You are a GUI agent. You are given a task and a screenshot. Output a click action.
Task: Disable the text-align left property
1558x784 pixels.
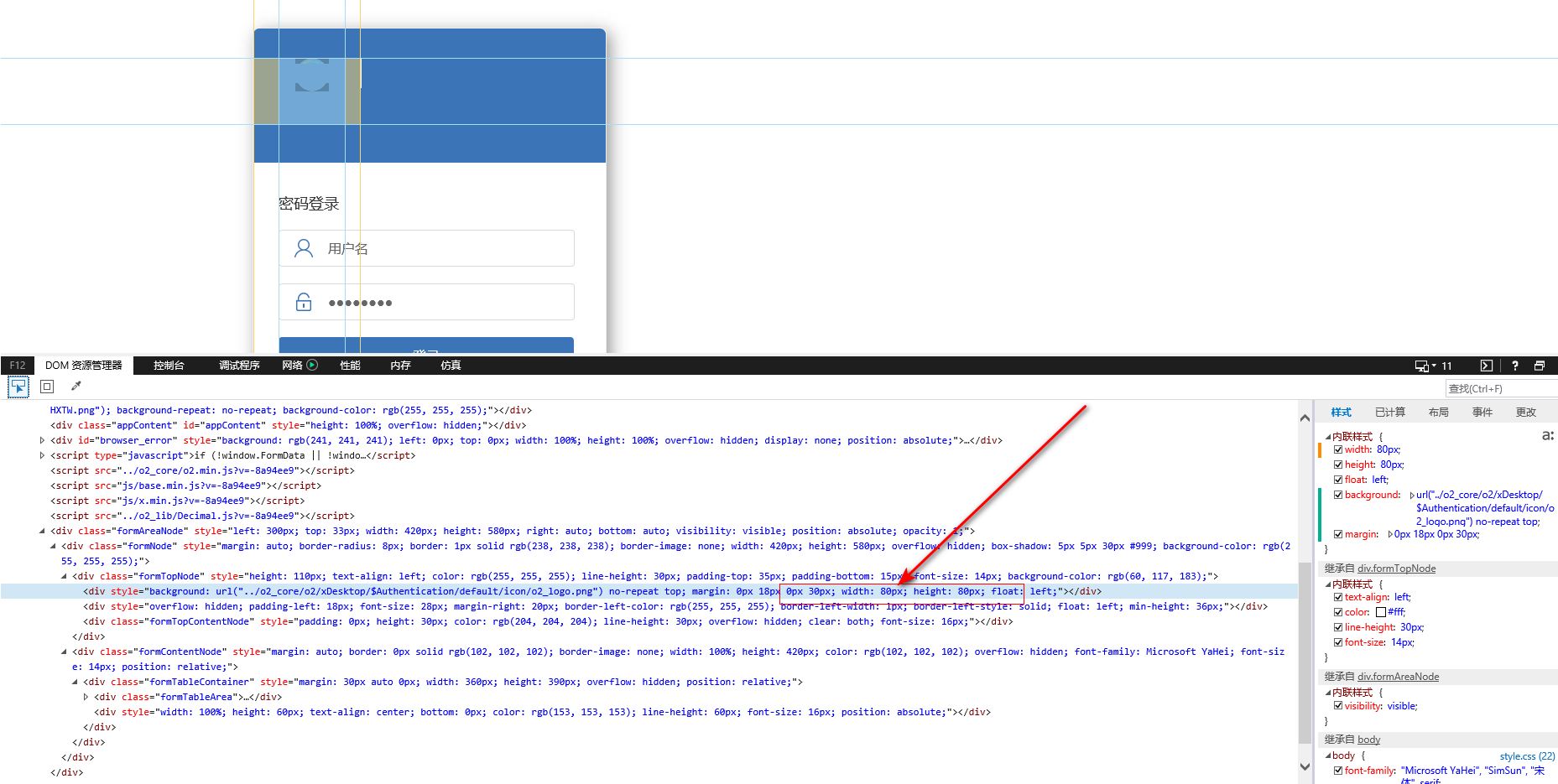pos(1338,597)
